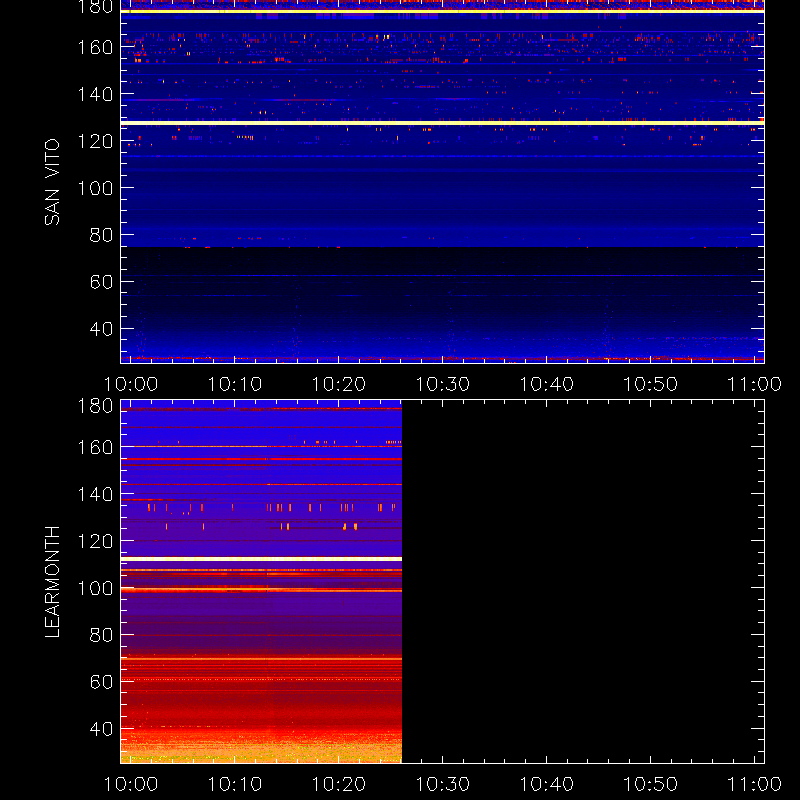
Task: Click the 10:00 time label under Learmonth plot
Action: coord(131,784)
